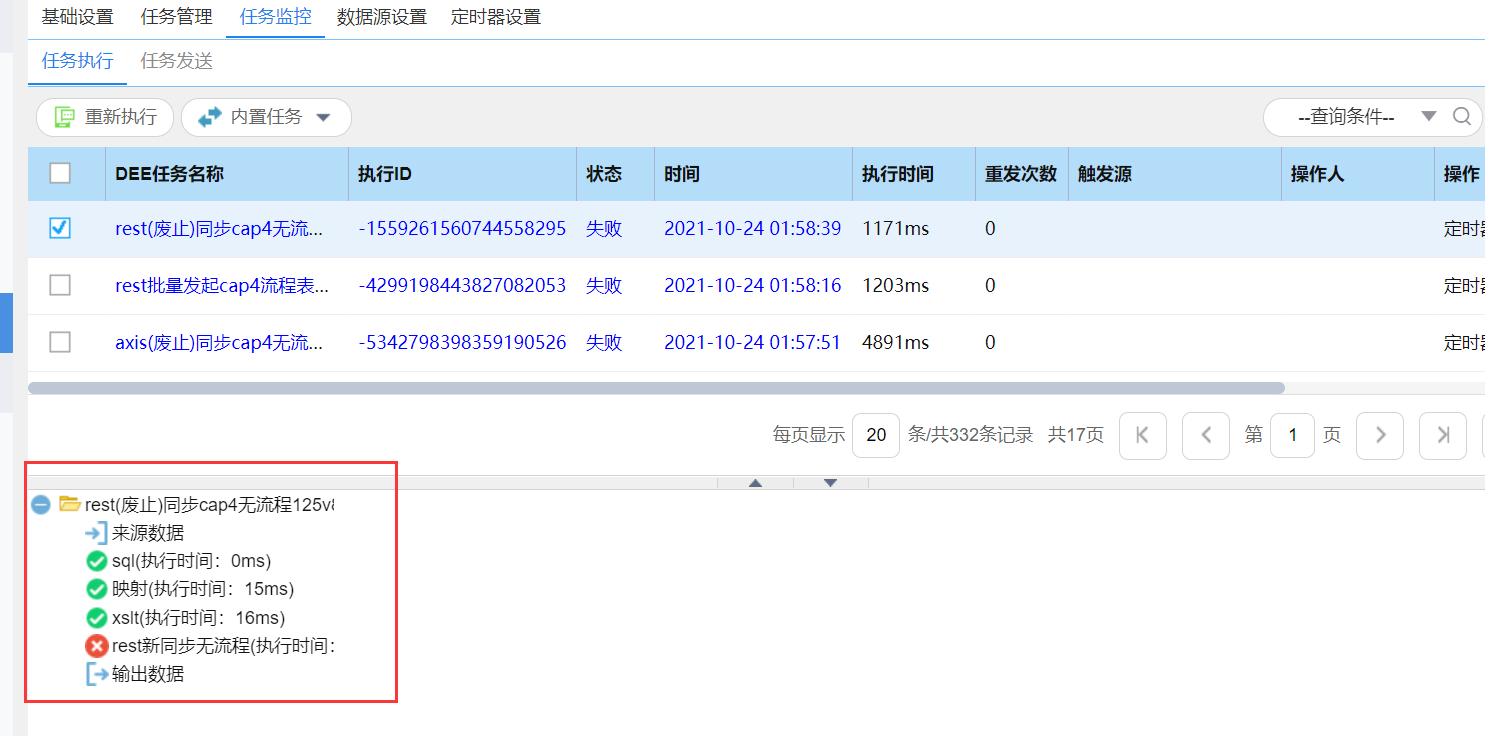Uncheck the rest(废止)同步cap4无流 row checkbox
Image resolution: width=1485 pixels, height=736 pixels.
[x=60, y=229]
